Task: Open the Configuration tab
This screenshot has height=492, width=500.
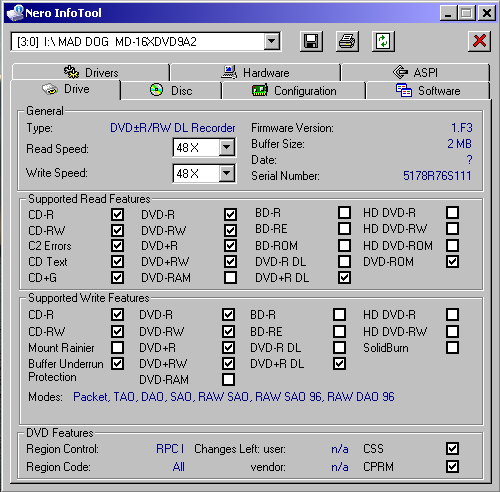Action: coord(294,91)
